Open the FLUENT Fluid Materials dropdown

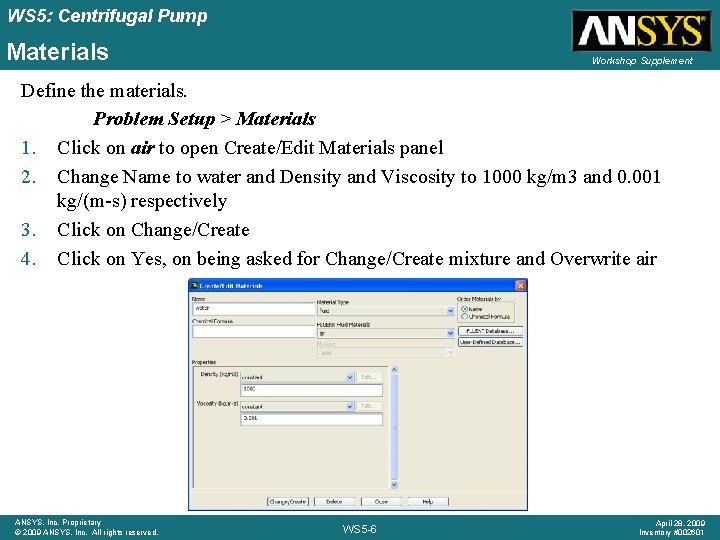pos(450,333)
